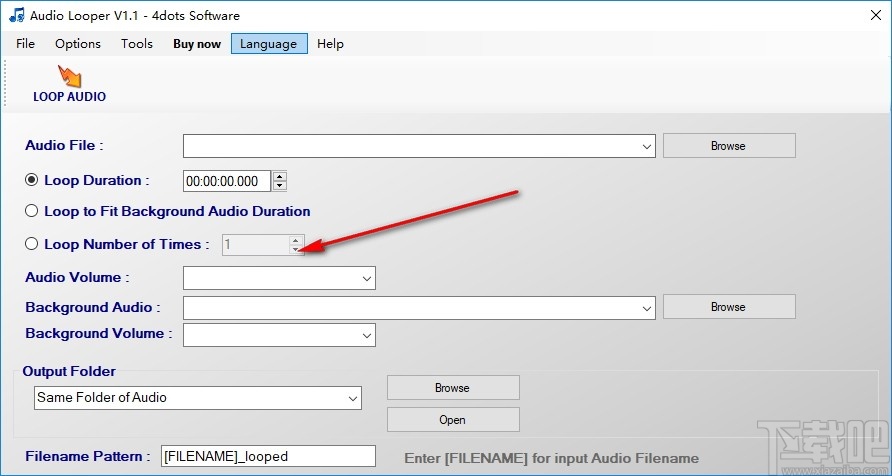Screen dimensions: 892x476
Task: Click the 'Enter [FILENAME] for input Audio Filename' hint
Action: pos(551,458)
